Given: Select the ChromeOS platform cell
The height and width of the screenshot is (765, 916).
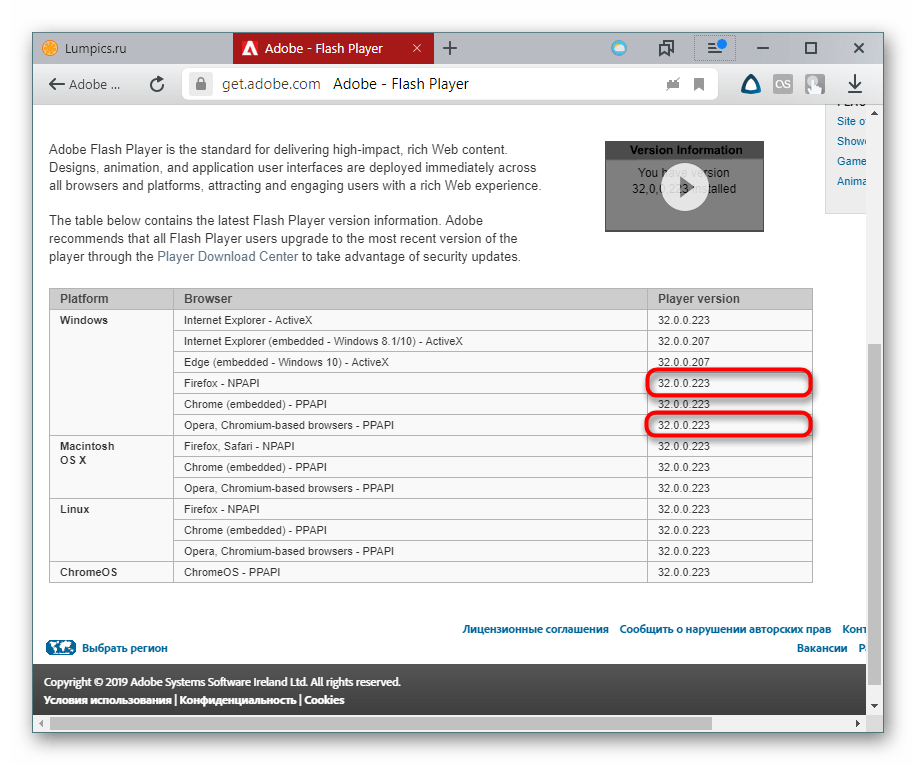Looking at the screenshot, I should [112, 572].
